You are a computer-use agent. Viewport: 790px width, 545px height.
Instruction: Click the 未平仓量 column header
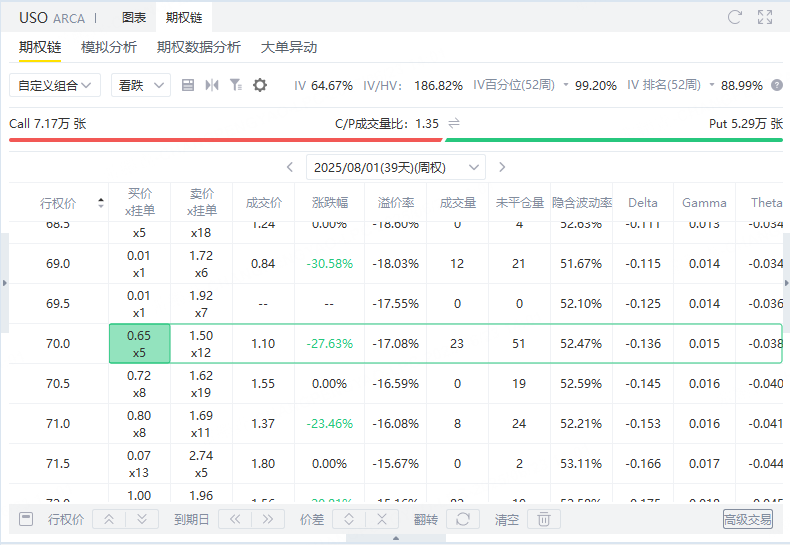pos(519,202)
